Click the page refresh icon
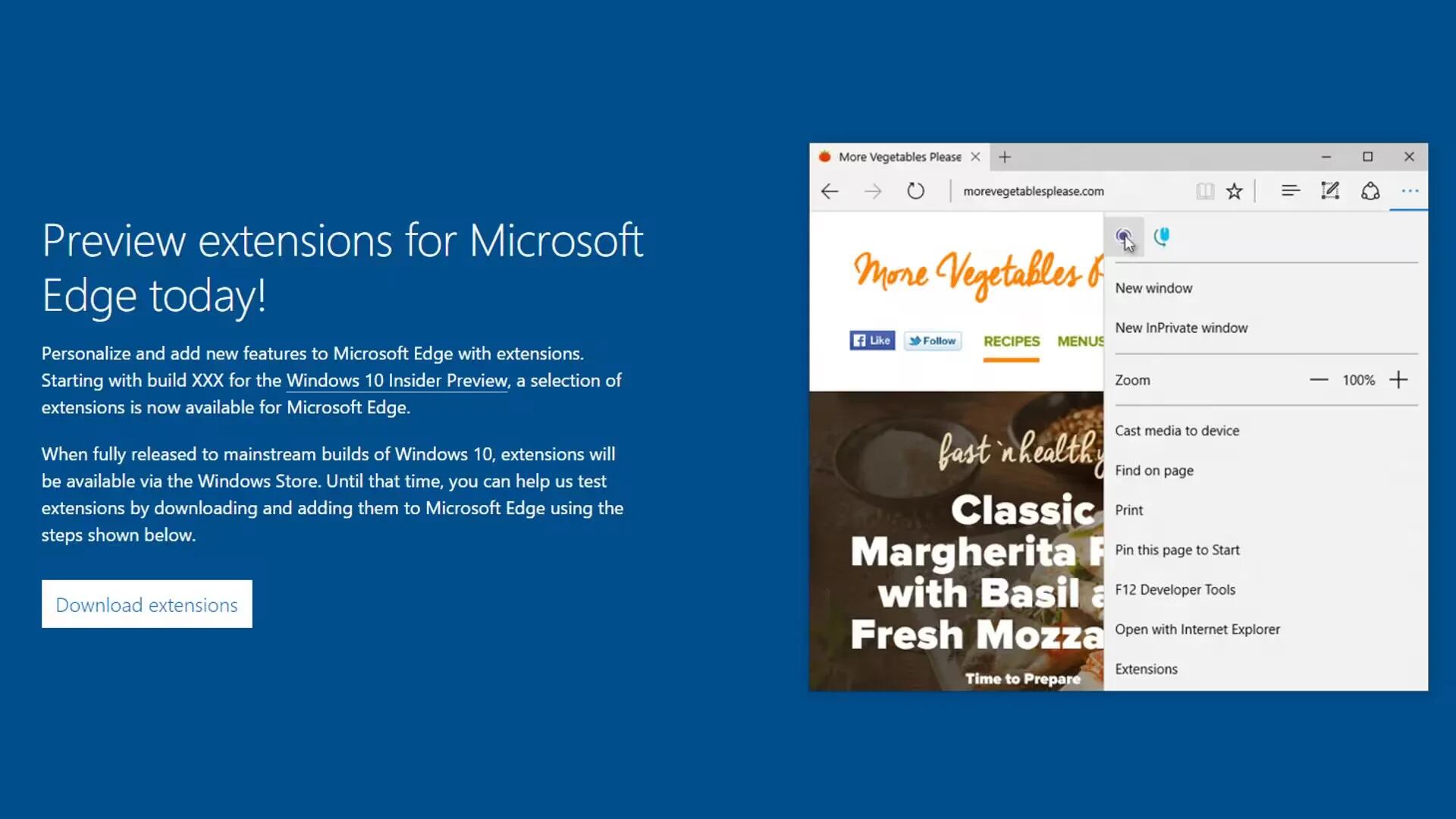 pyautogui.click(x=916, y=191)
